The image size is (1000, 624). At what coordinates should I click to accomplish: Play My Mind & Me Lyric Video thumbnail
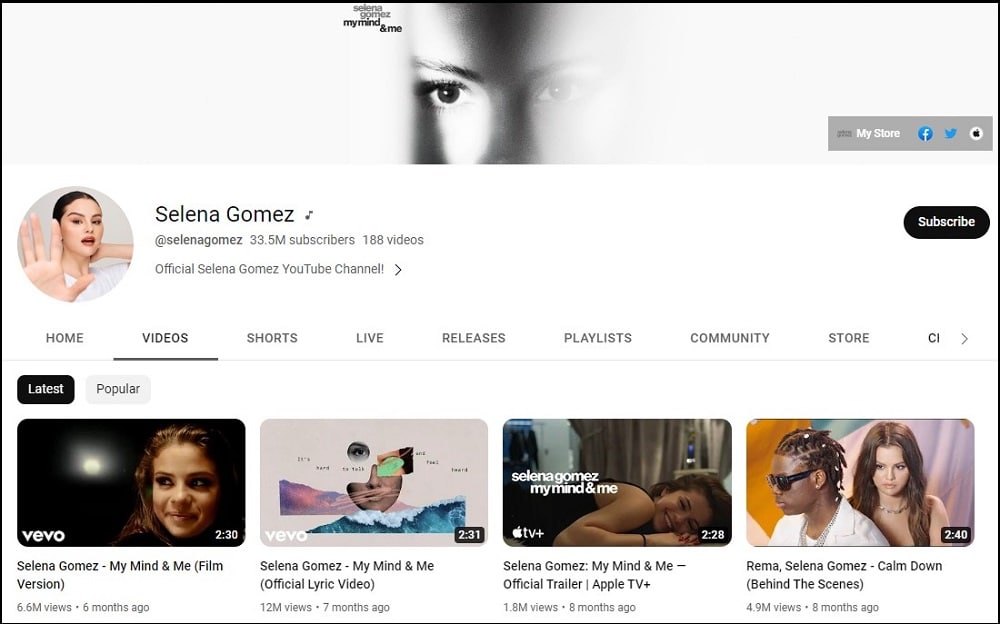click(374, 483)
